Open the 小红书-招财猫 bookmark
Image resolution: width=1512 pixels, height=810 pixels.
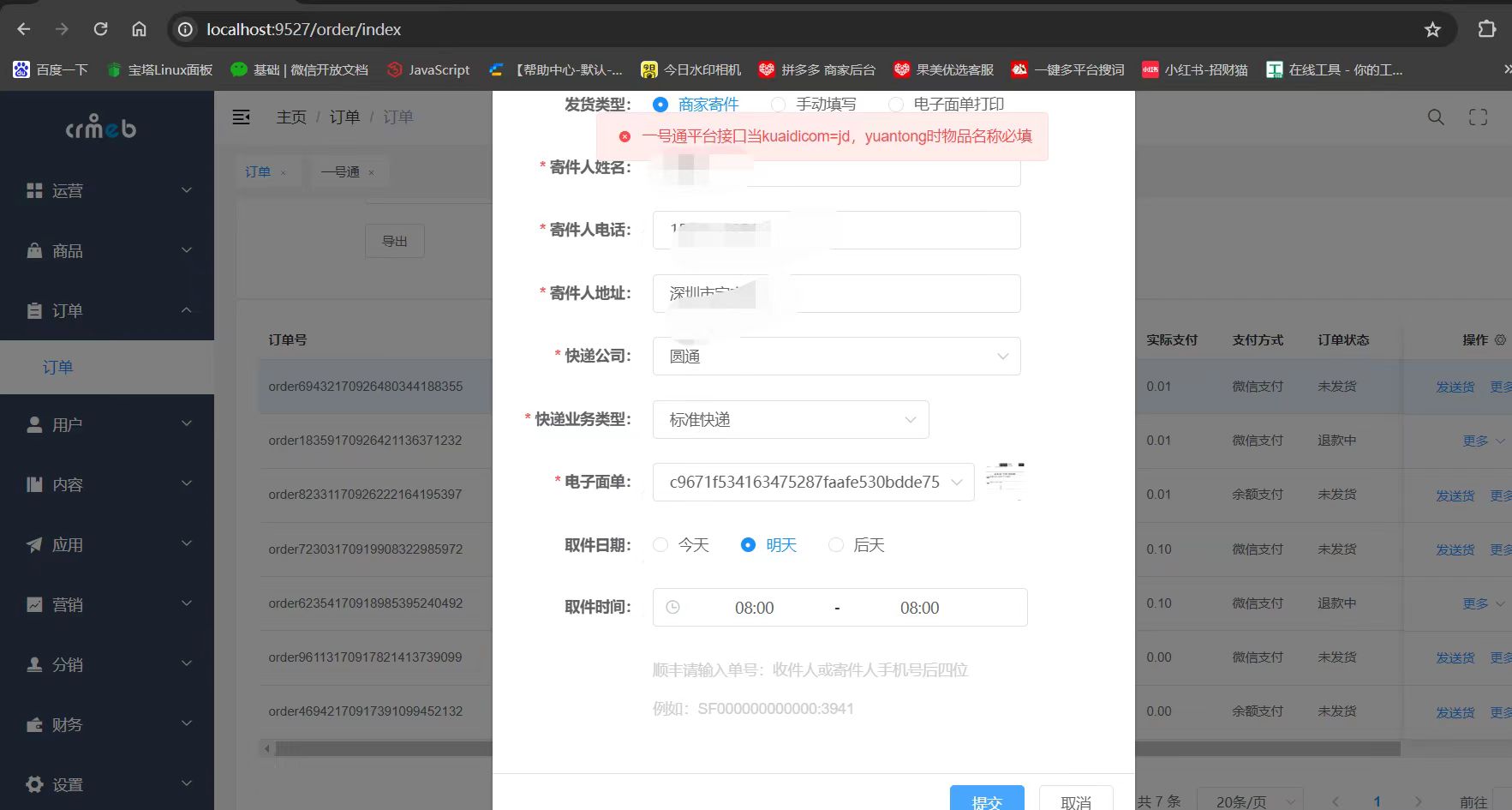tap(1195, 69)
